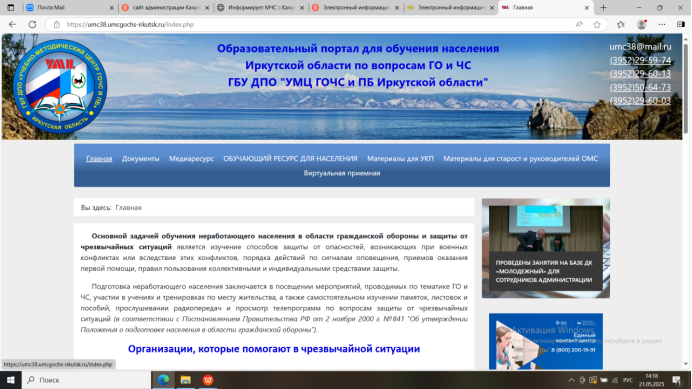Open the Edge Settings and more menu
The width and height of the screenshot is (692, 389).
point(662,25)
